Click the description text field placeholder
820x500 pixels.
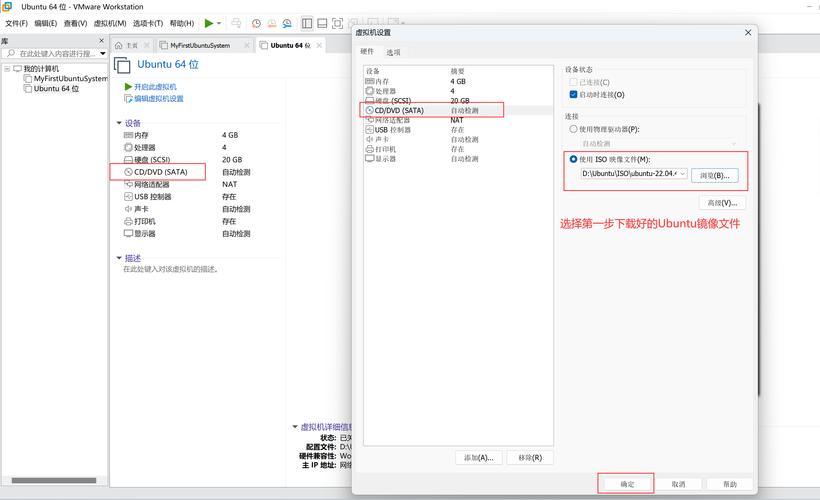pos(171,269)
